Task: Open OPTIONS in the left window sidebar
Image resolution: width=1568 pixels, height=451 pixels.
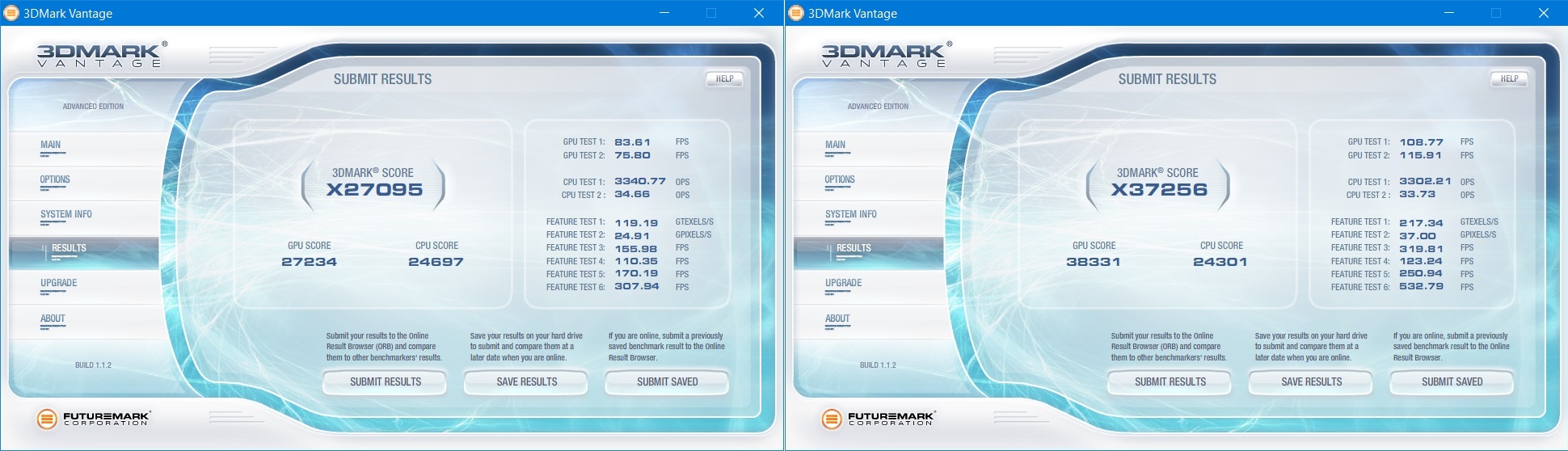Action: tap(55, 179)
